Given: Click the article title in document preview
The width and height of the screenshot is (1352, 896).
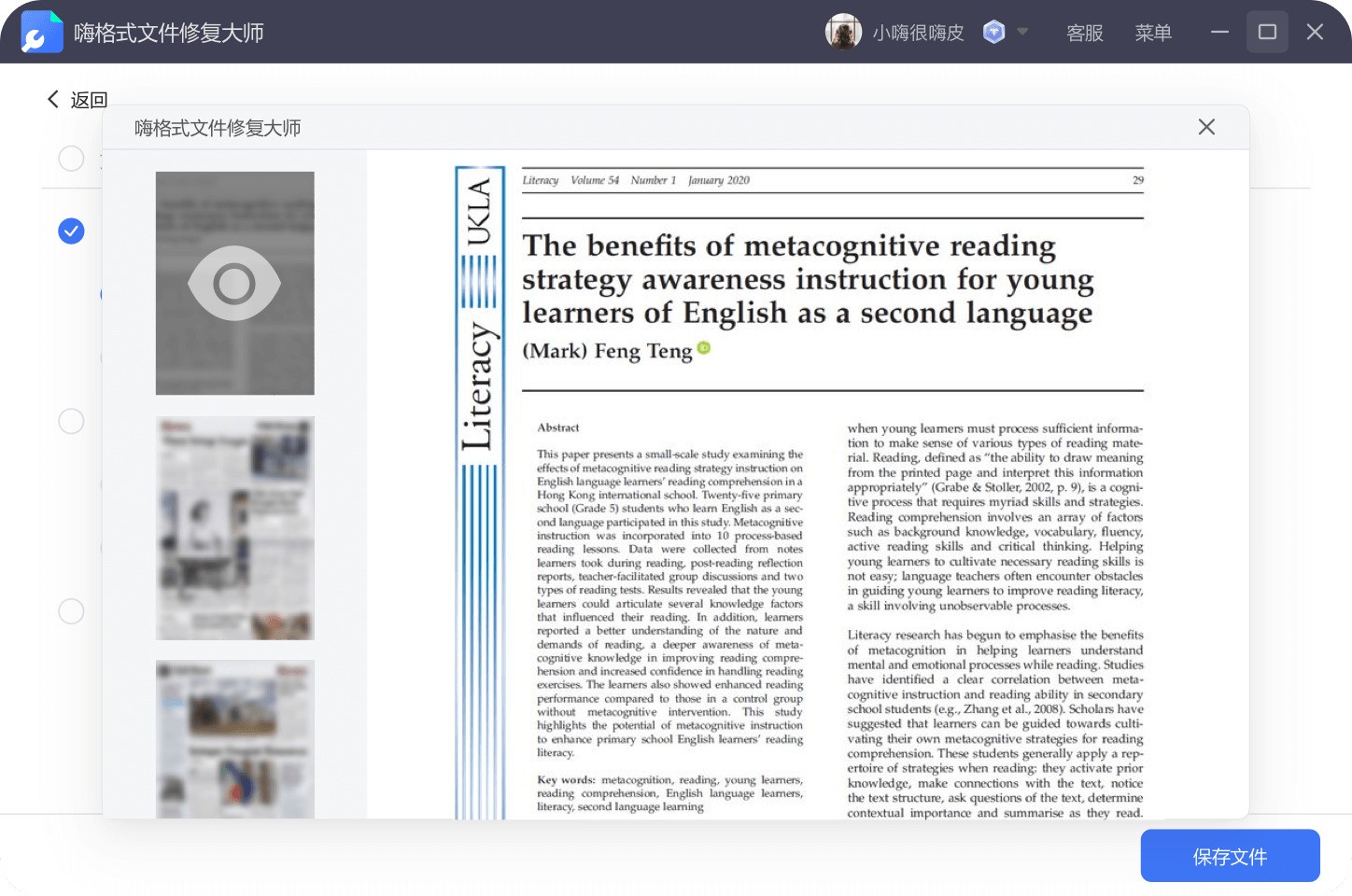Looking at the screenshot, I should pyautogui.click(x=807, y=279).
